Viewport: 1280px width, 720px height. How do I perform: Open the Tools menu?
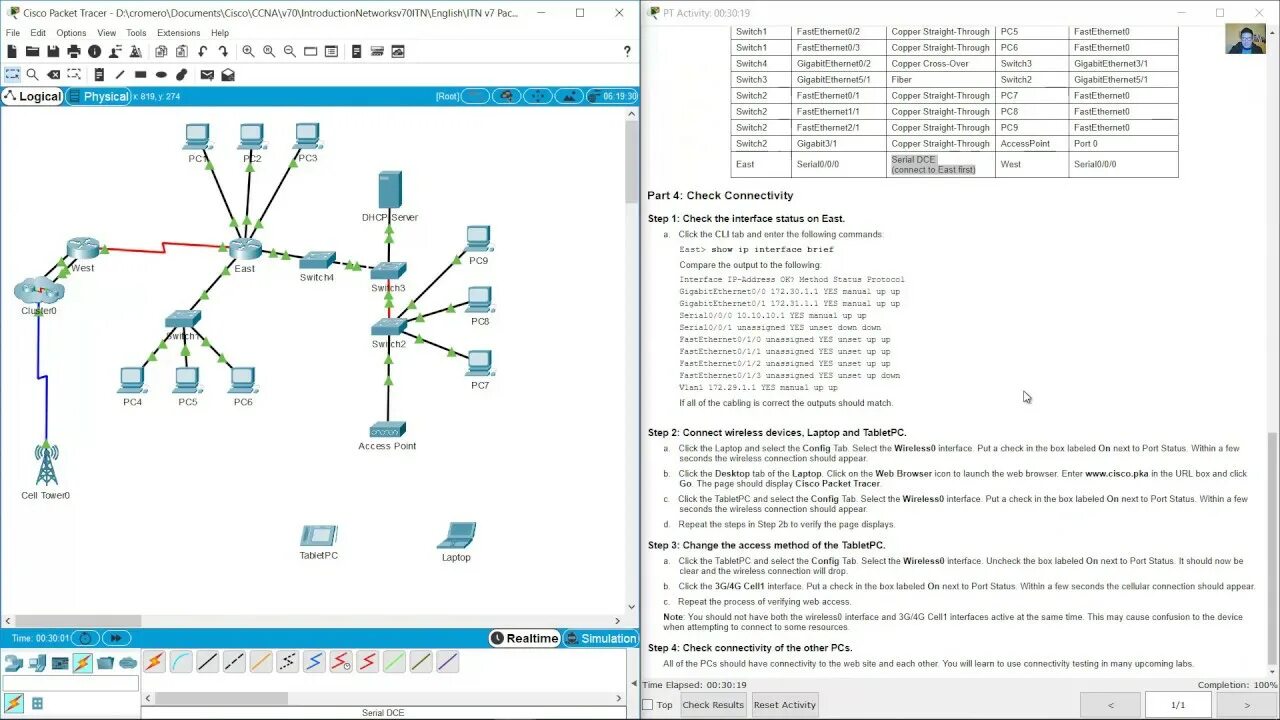click(x=136, y=33)
